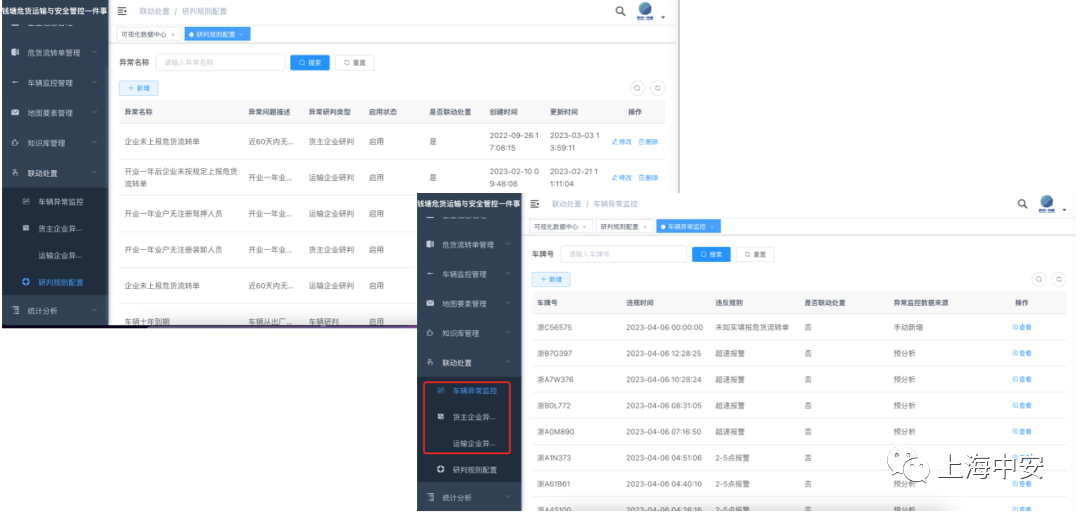Click the sidebar collapse icon beside 联动处置 / 研判规则配置 breadcrumb

[x=122, y=11]
